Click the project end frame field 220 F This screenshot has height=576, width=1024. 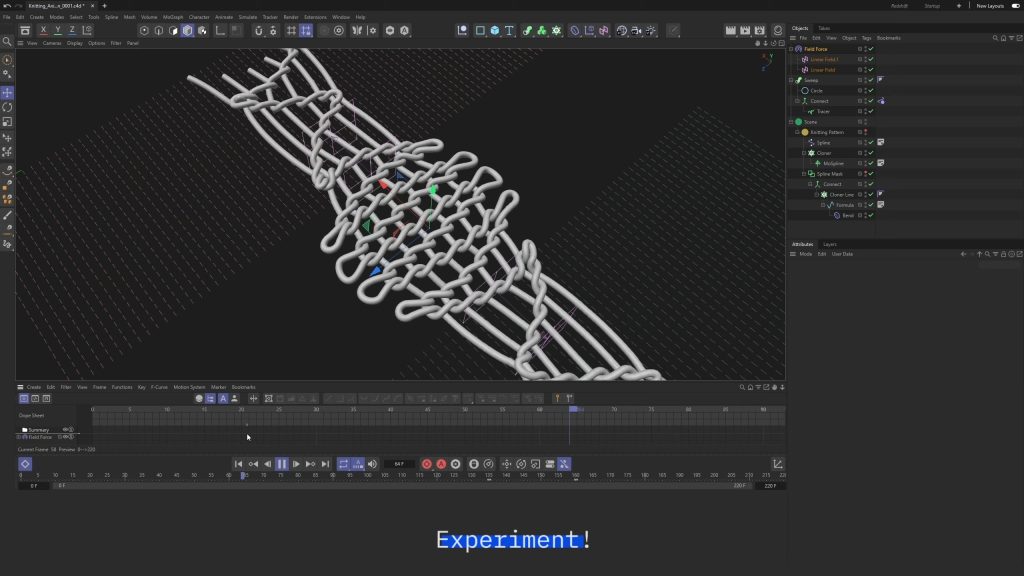pyautogui.click(x=770, y=486)
